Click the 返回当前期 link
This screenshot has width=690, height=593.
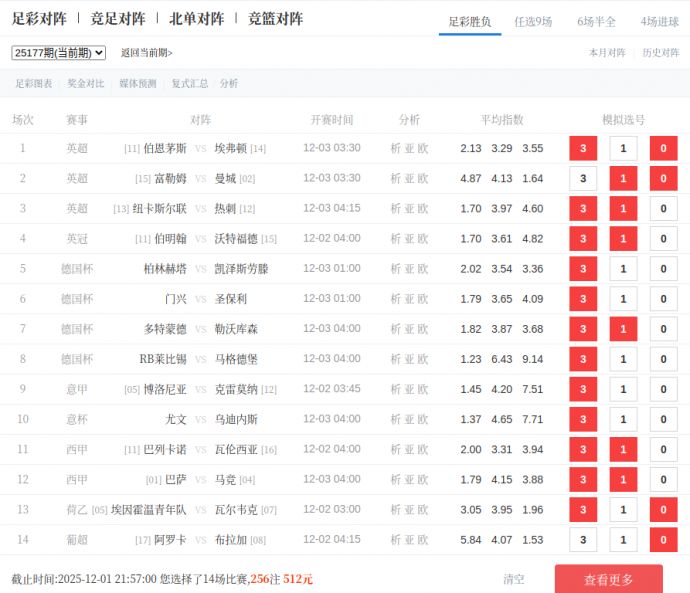coord(146,53)
